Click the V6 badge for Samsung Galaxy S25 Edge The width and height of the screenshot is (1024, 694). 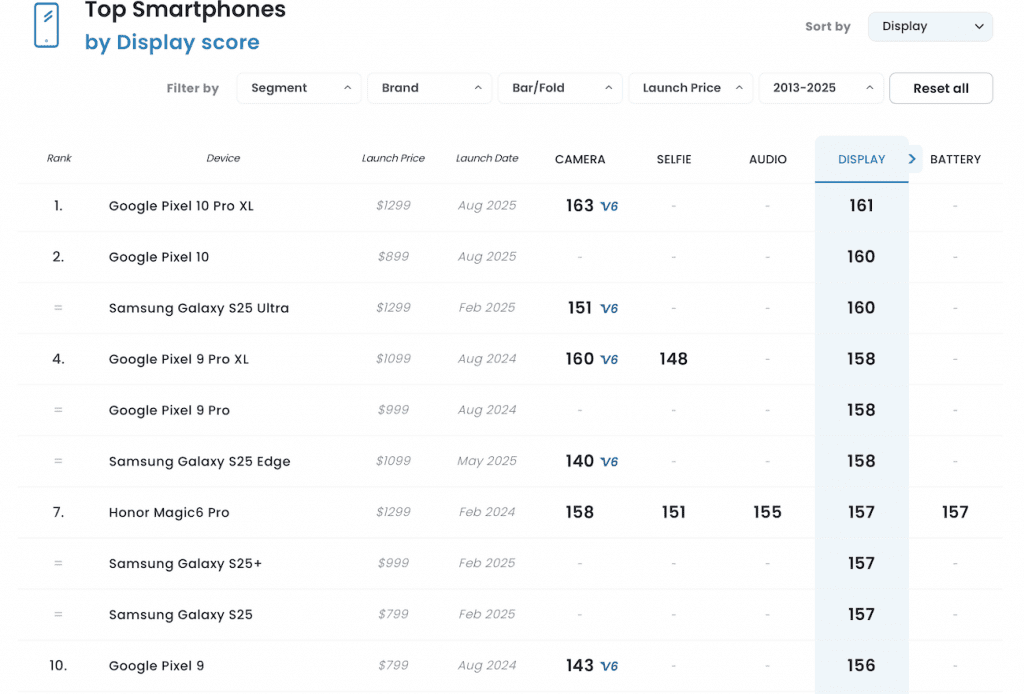coord(609,462)
